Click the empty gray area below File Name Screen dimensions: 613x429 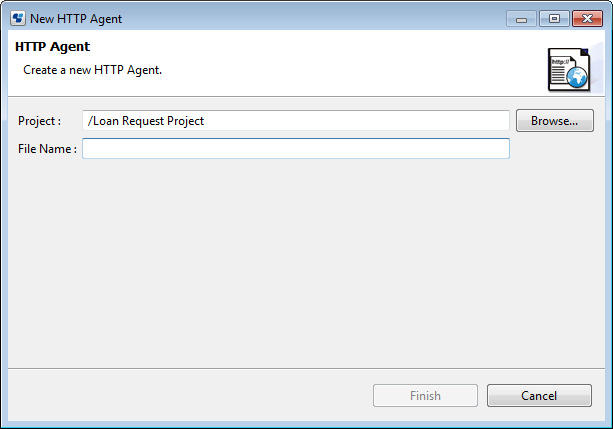tap(300, 260)
